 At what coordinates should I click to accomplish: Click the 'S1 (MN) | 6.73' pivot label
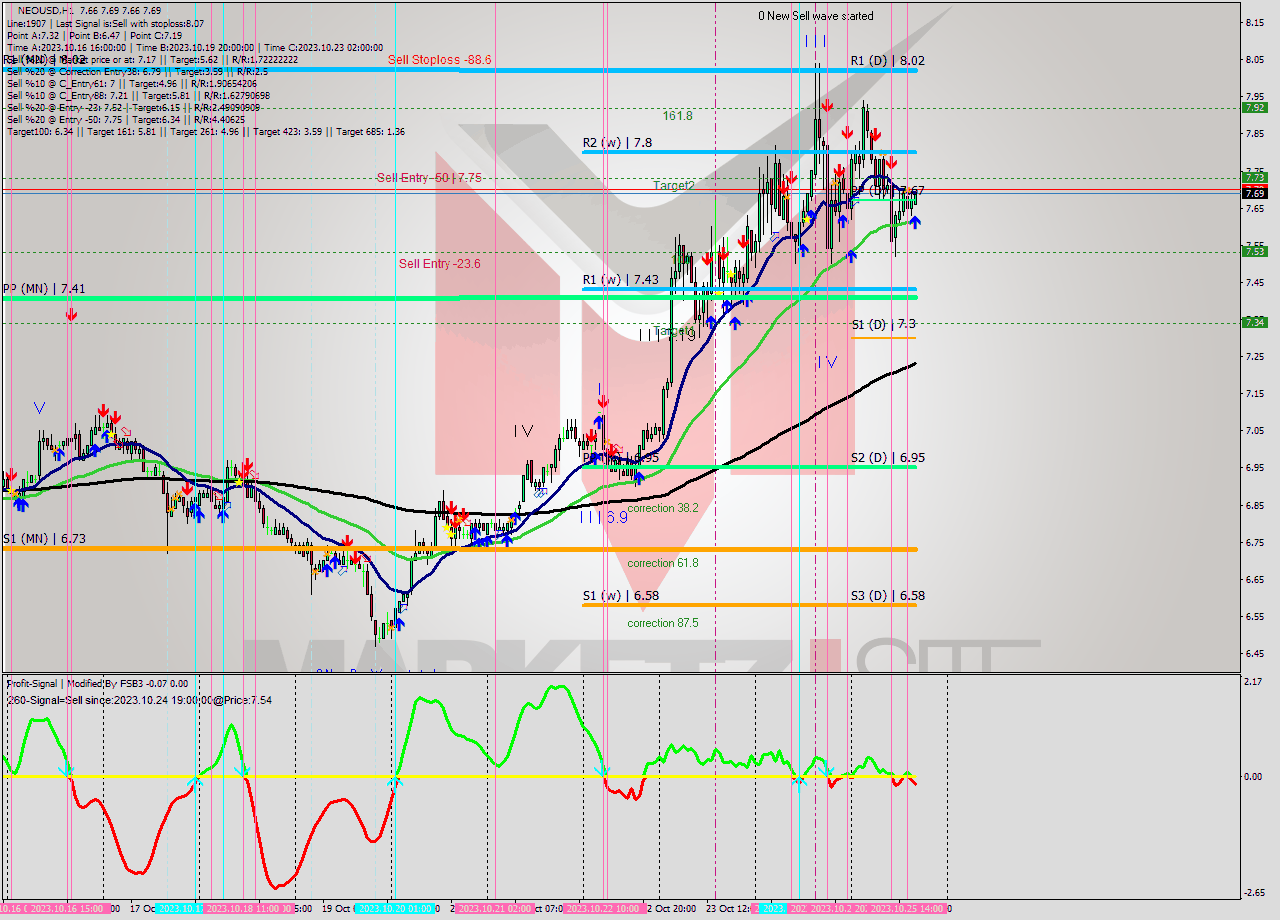[x=44, y=539]
